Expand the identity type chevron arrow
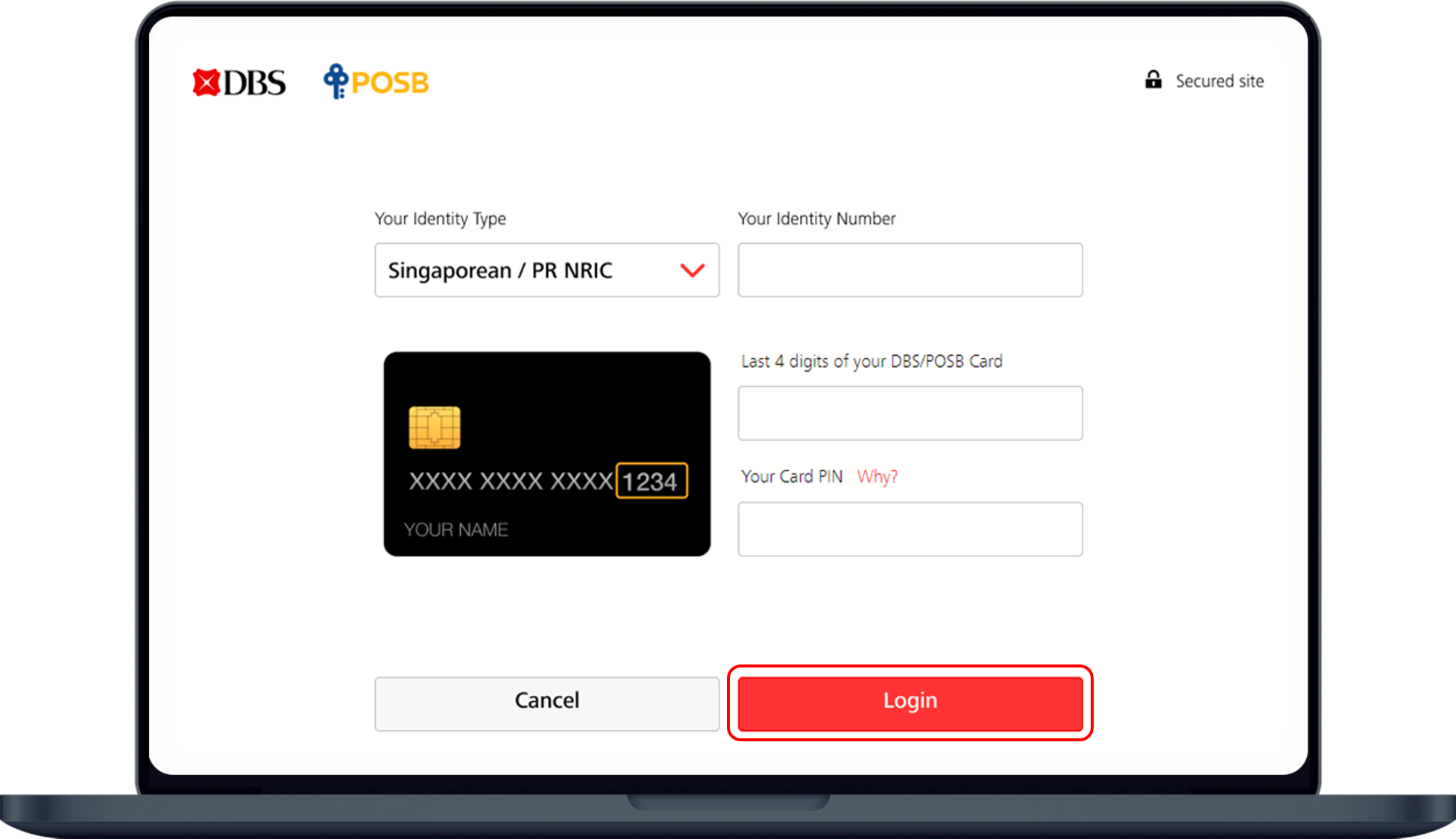 (x=693, y=270)
